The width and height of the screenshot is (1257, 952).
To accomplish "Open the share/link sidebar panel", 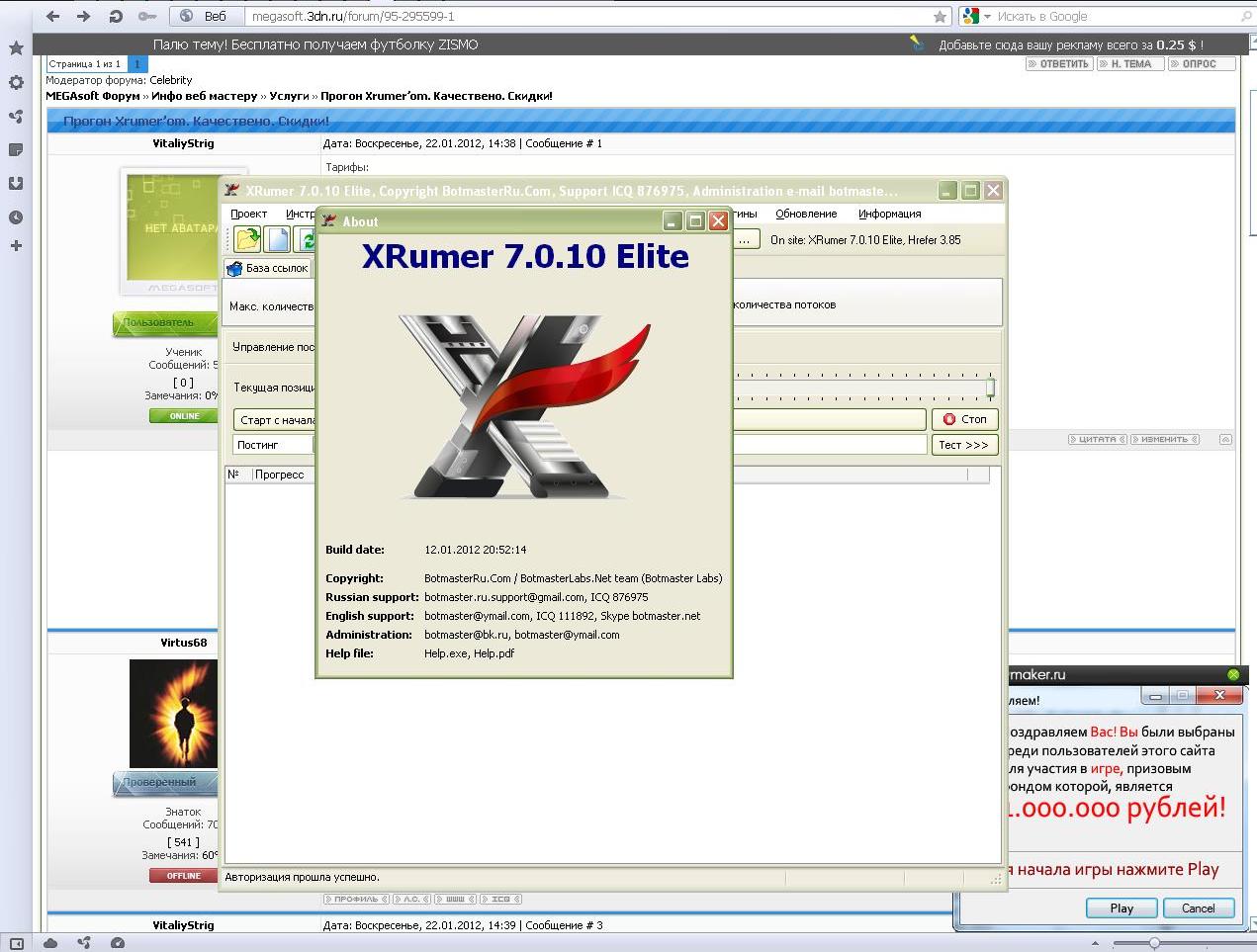I will click(x=16, y=116).
